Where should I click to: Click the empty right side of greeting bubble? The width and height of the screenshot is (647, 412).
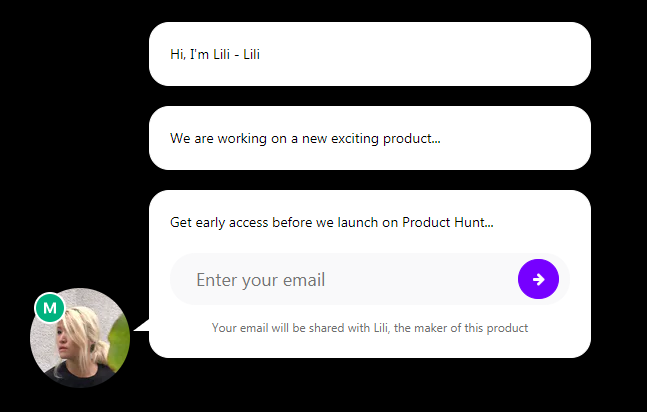[x=425, y=54]
